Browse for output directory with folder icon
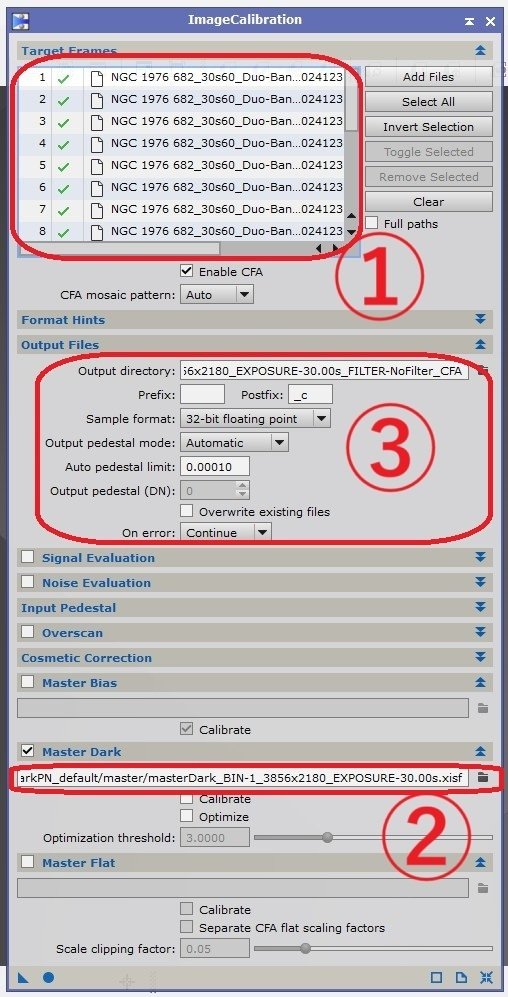The image size is (508, 997). click(483, 370)
